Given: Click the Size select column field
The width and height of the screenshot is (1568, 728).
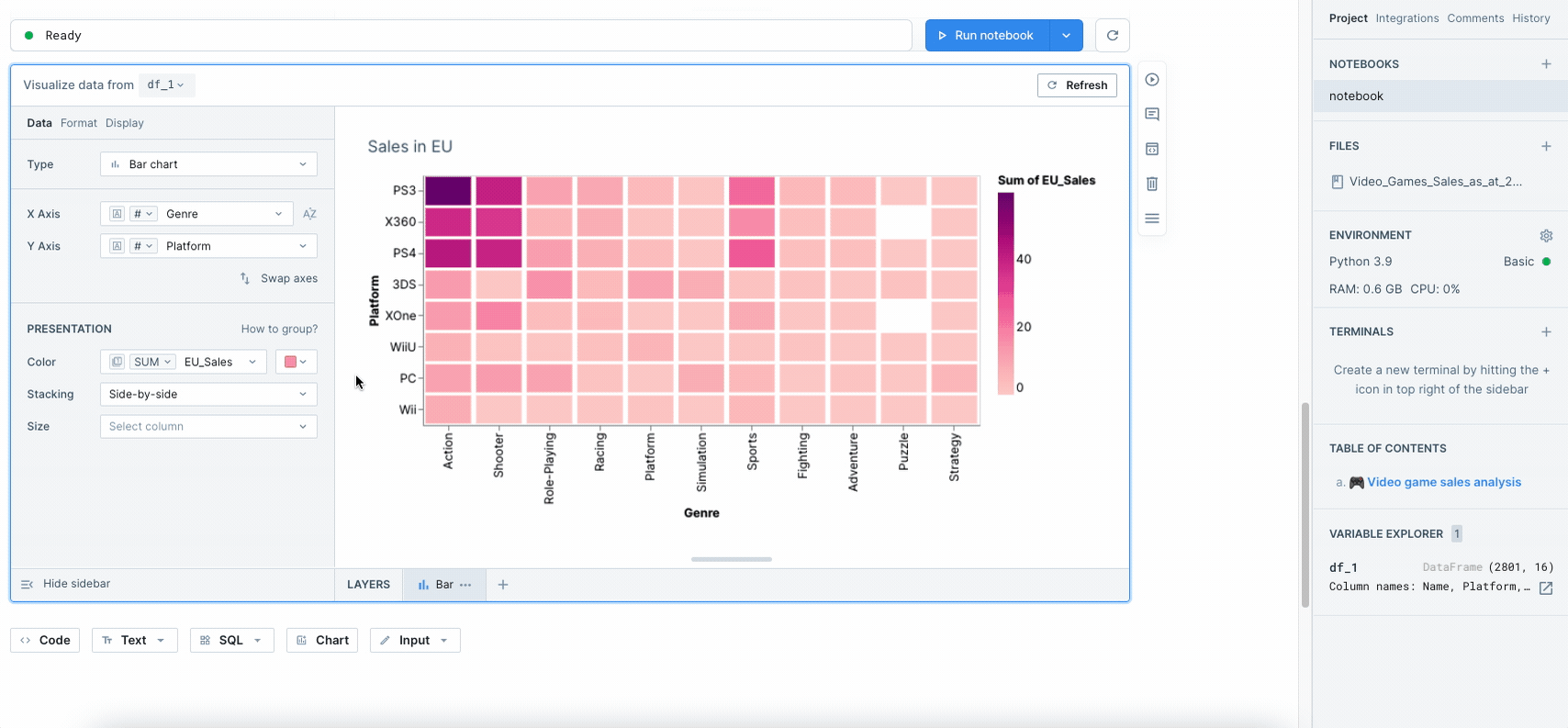Looking at the screenshot, I should click(208, 427).
